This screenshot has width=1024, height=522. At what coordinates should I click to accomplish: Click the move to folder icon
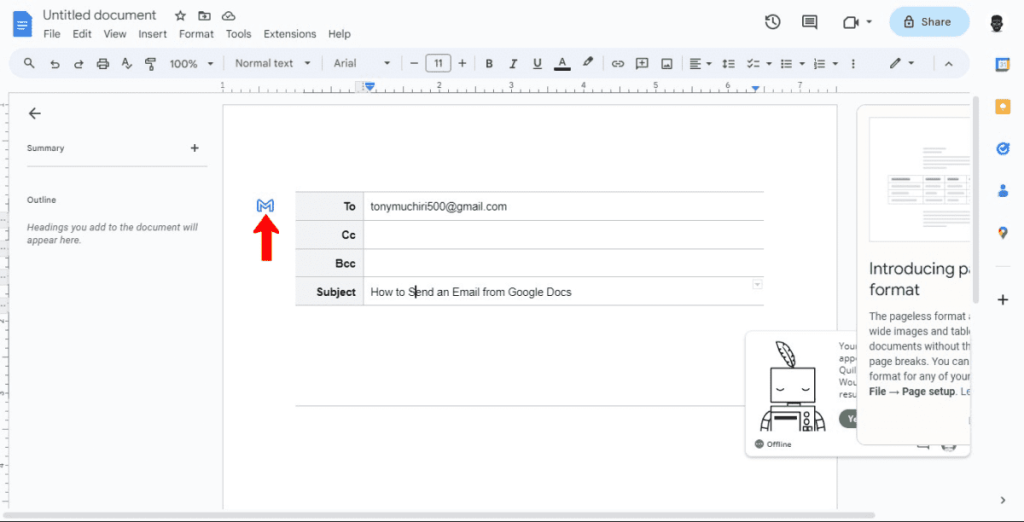204,16
